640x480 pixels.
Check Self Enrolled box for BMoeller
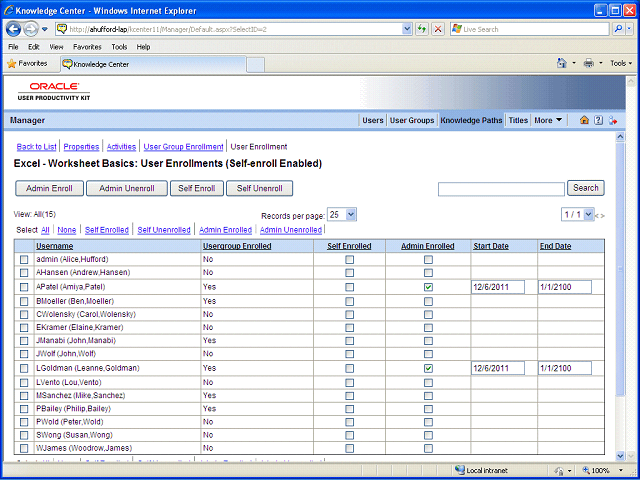point(349,302)
